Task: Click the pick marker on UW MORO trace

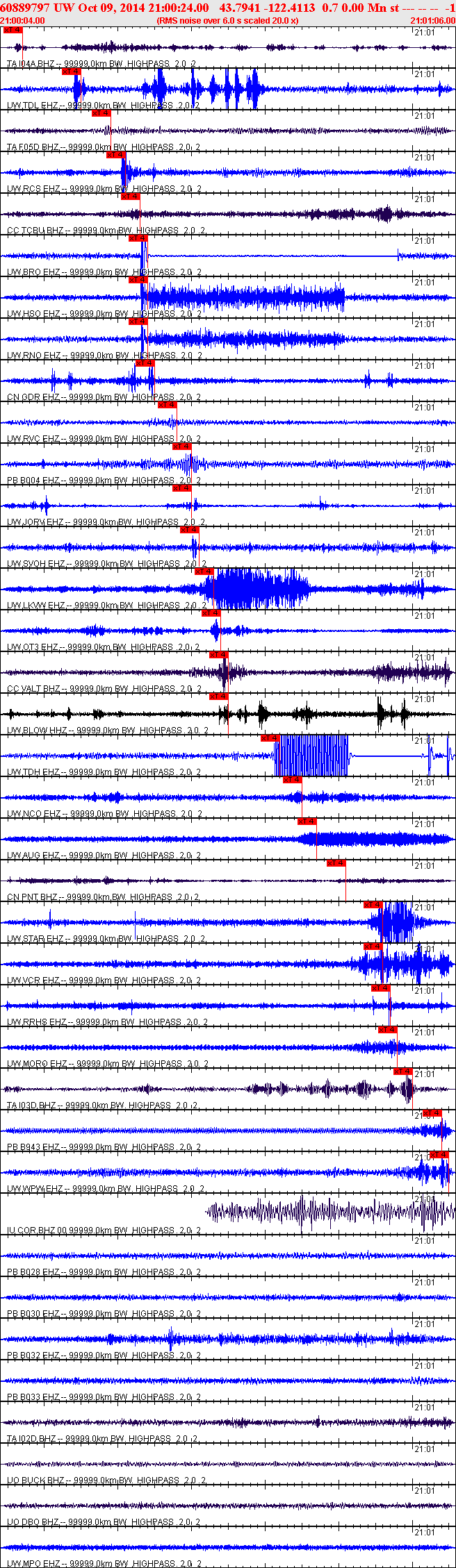Action: click(387, 1030)
